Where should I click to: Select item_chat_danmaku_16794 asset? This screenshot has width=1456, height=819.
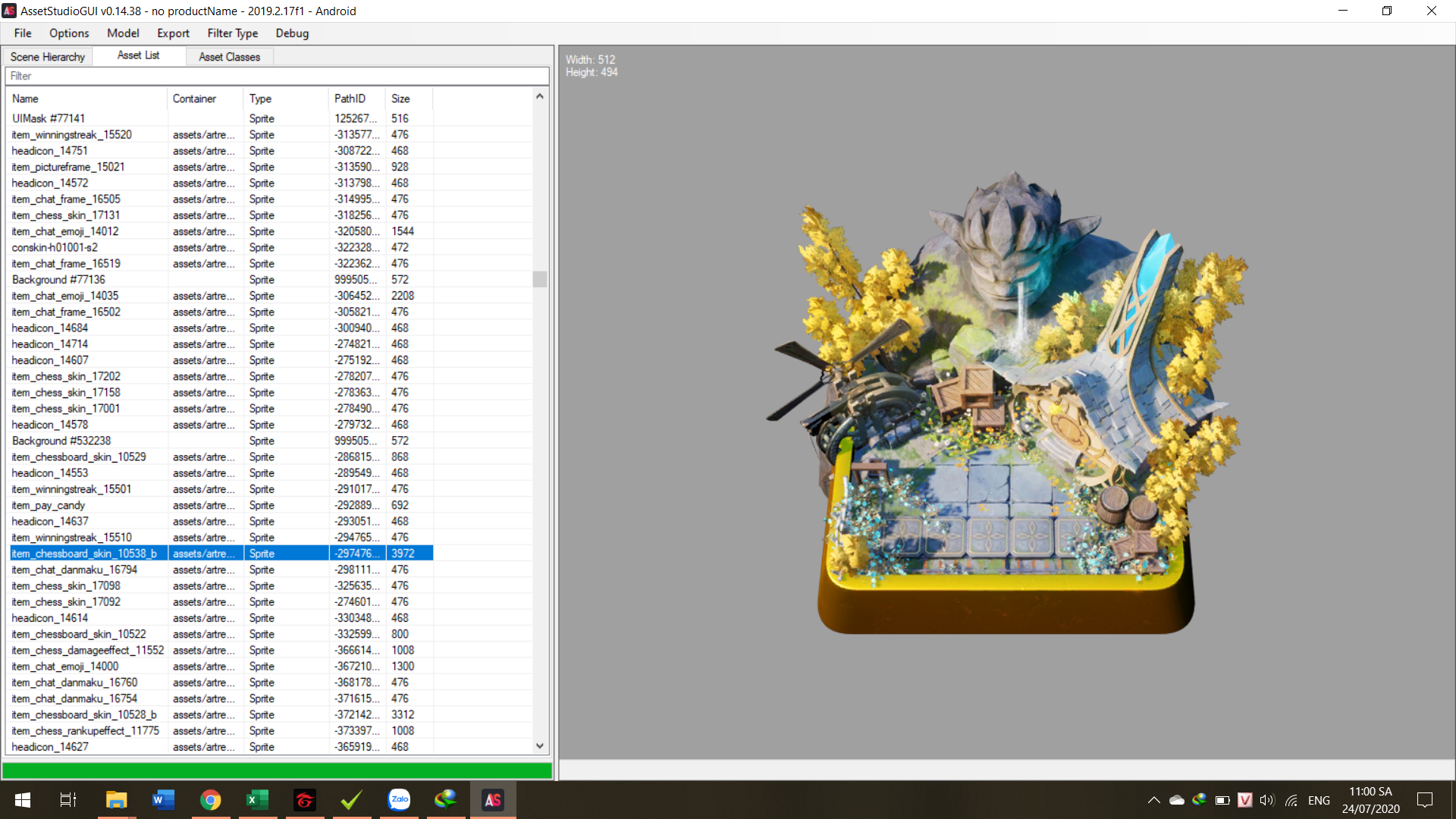point(221,570)
